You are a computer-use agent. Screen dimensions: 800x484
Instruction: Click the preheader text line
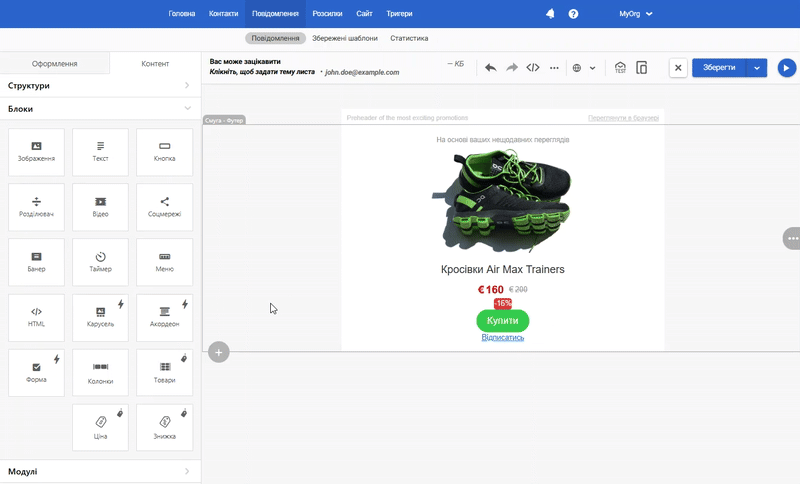(x=407, y=118)
